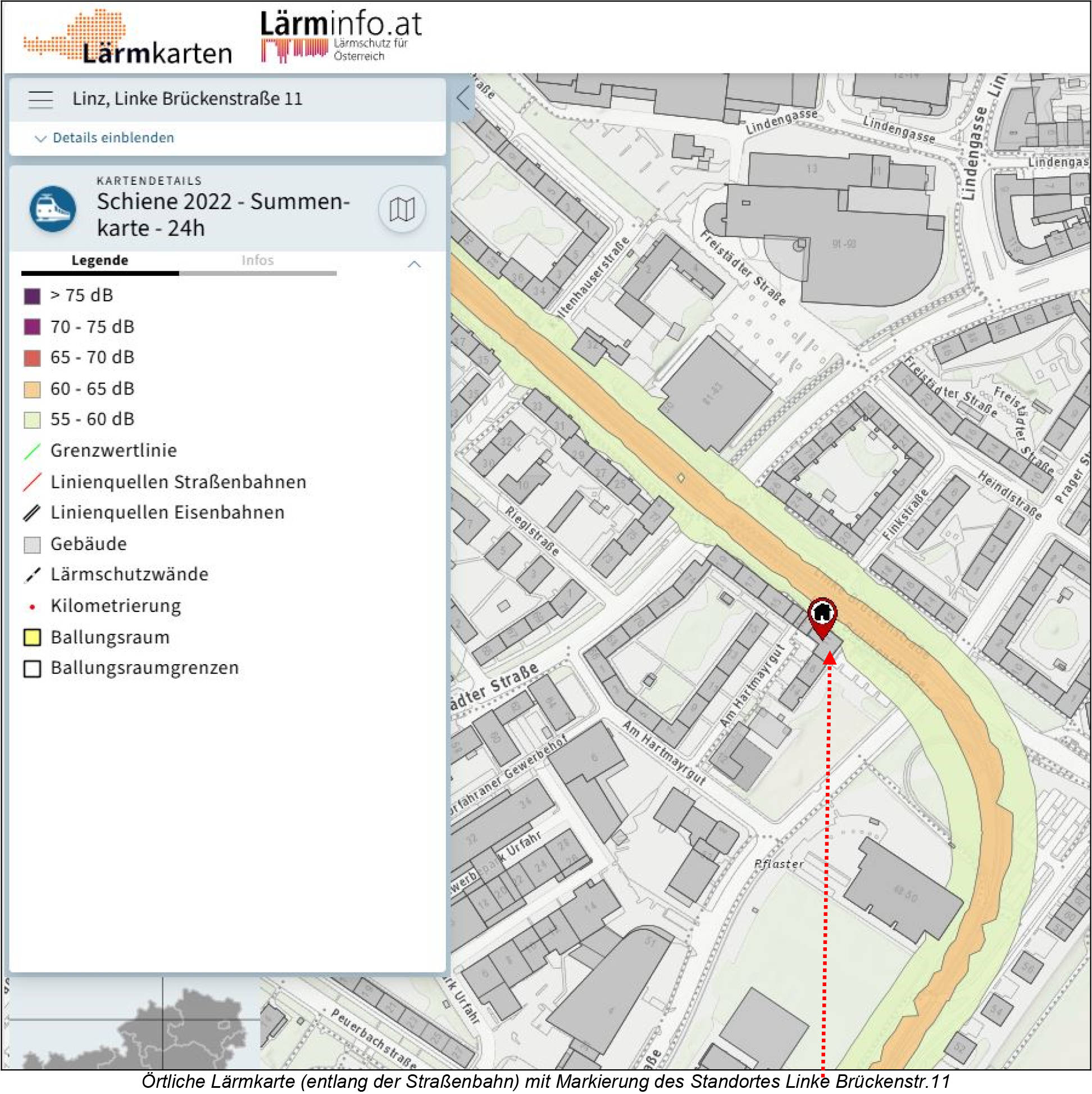
Task: Click the 'Riegistraße' street label on map
Action: tap(533, 531)
